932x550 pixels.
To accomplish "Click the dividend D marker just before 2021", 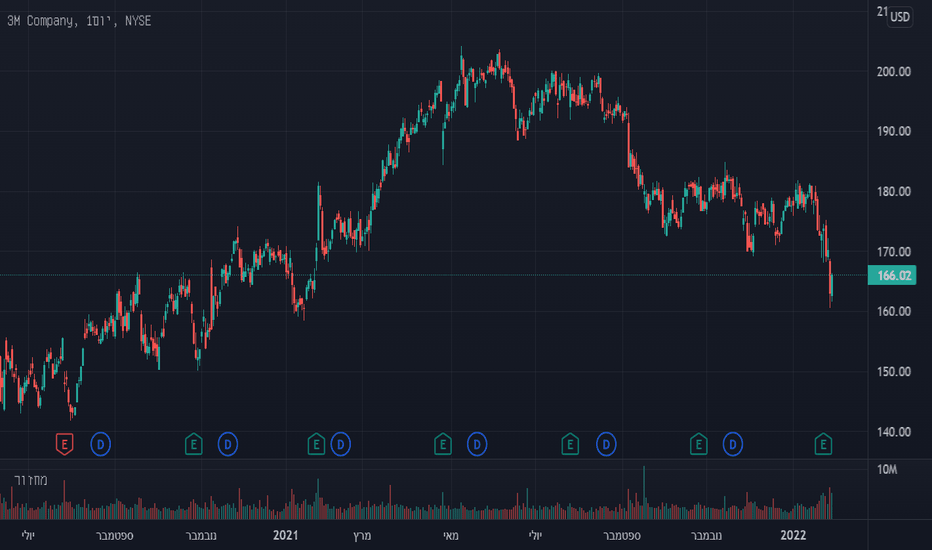I will (x=228, y=444).
